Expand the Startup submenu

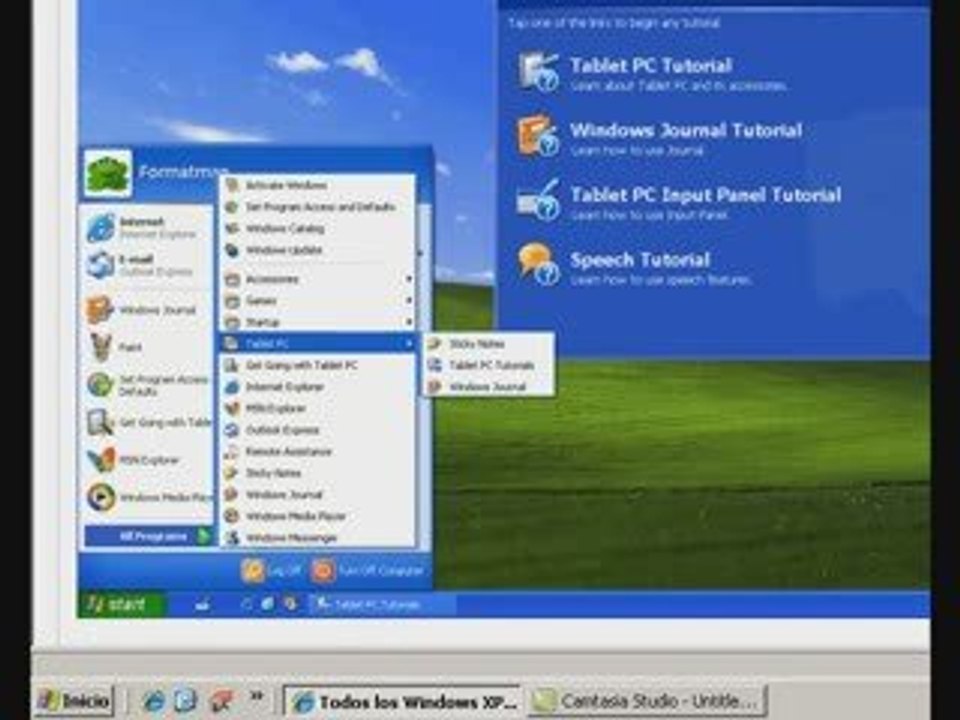(317, 322)
